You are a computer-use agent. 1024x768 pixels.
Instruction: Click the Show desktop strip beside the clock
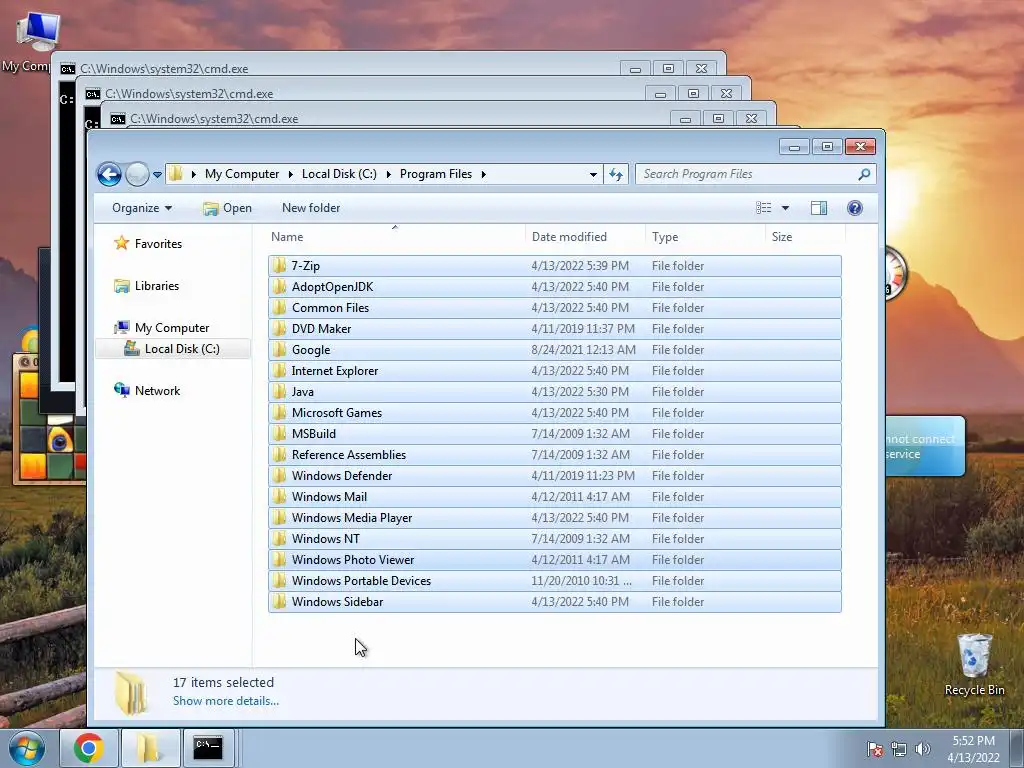click(x=1018, y=749)
